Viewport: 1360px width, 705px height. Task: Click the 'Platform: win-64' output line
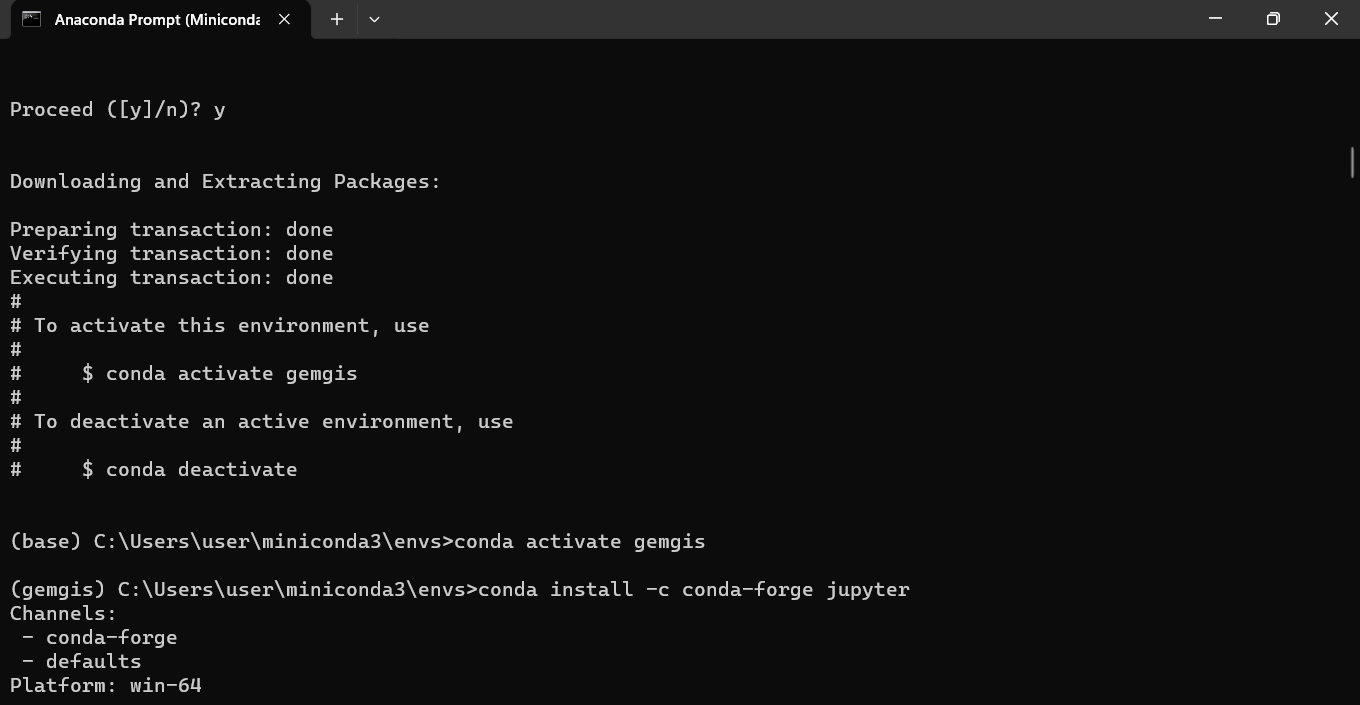pos(106,685)
